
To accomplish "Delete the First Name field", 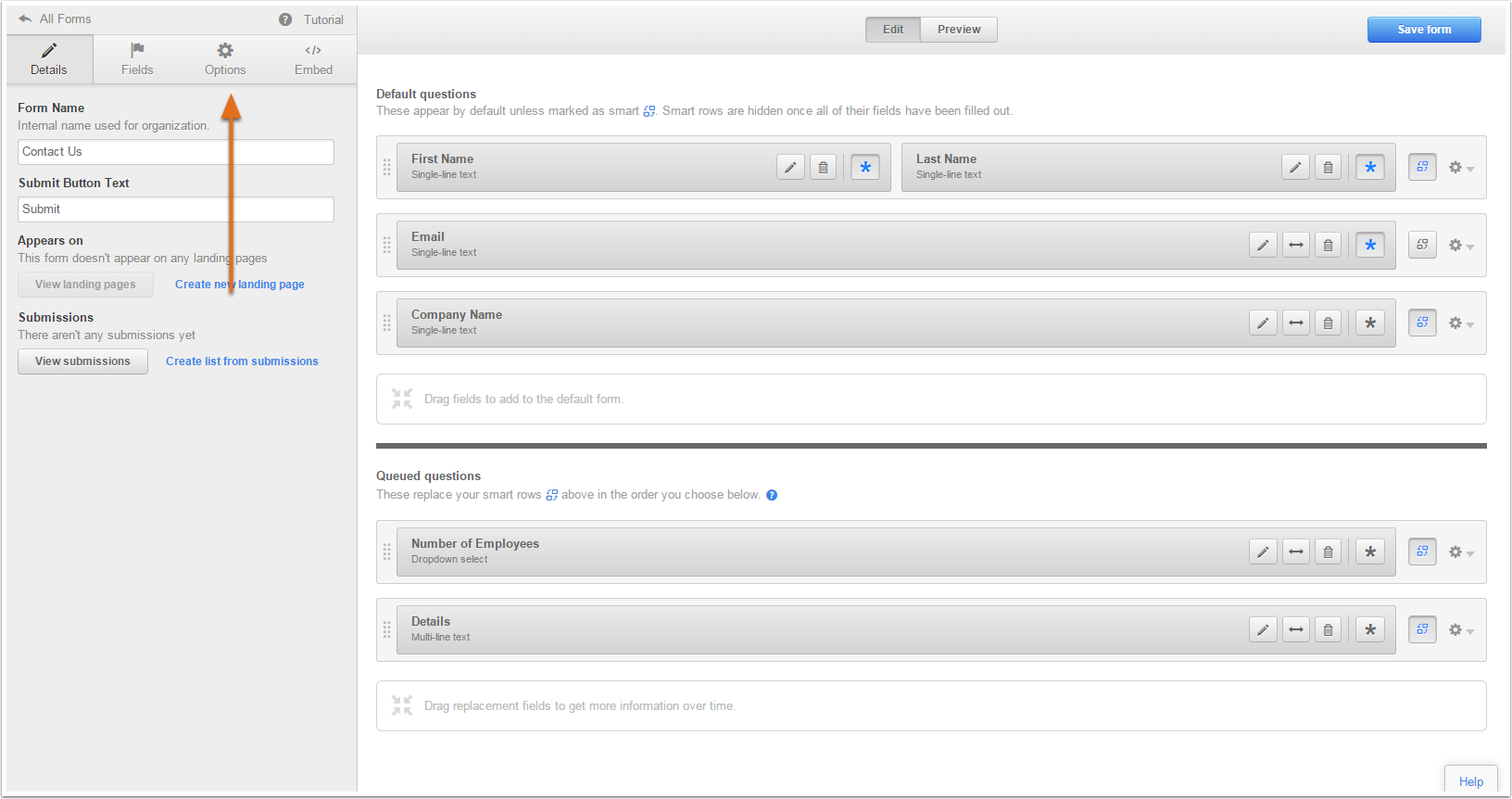I will [x=823, y=167].
